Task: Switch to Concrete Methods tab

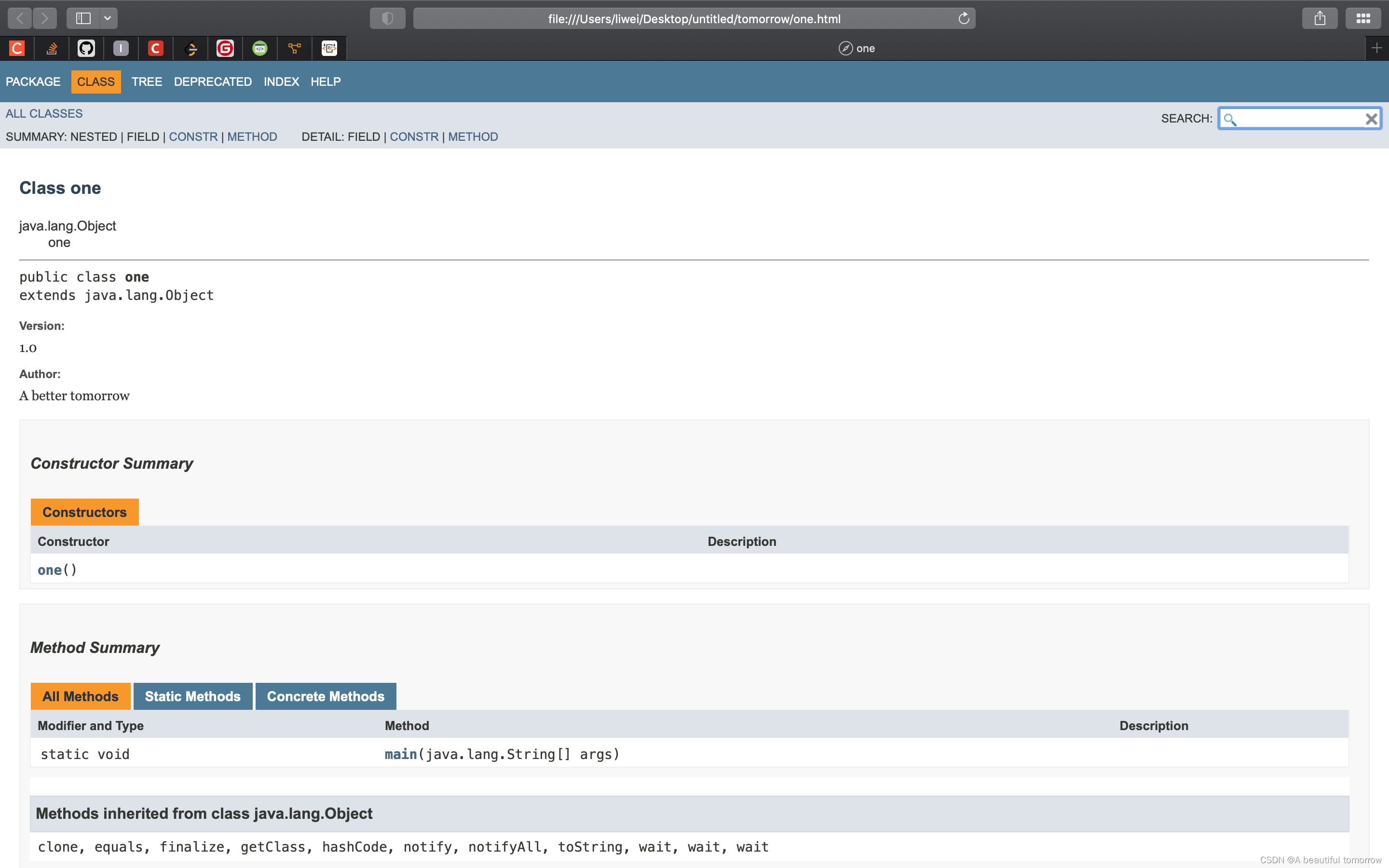Action: point(326,696)
